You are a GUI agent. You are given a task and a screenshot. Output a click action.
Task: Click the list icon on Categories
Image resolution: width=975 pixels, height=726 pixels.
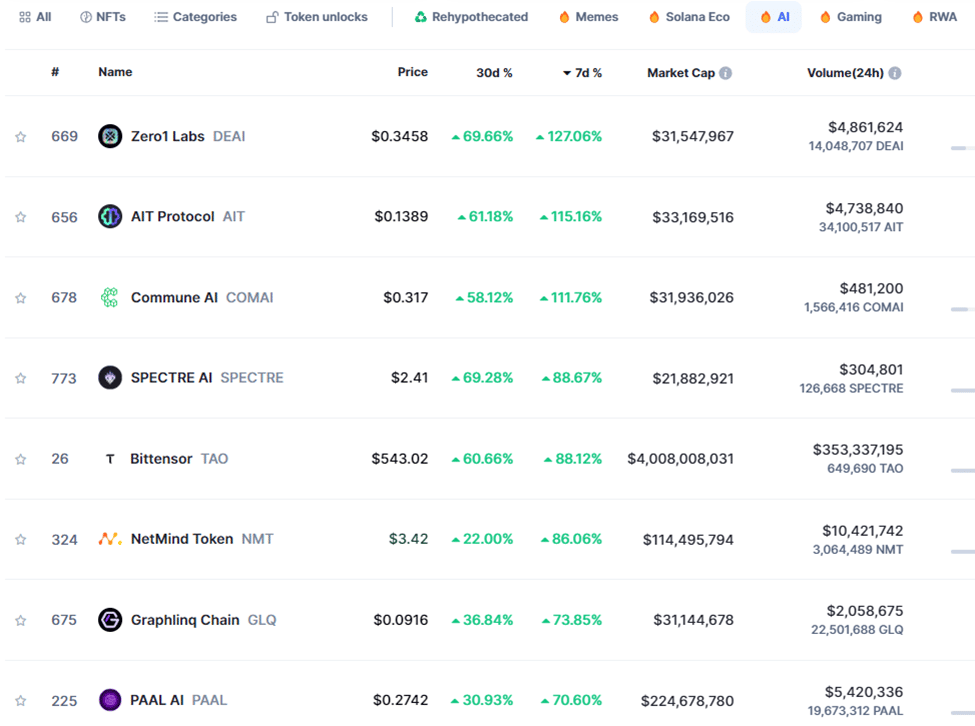point(161,17)
